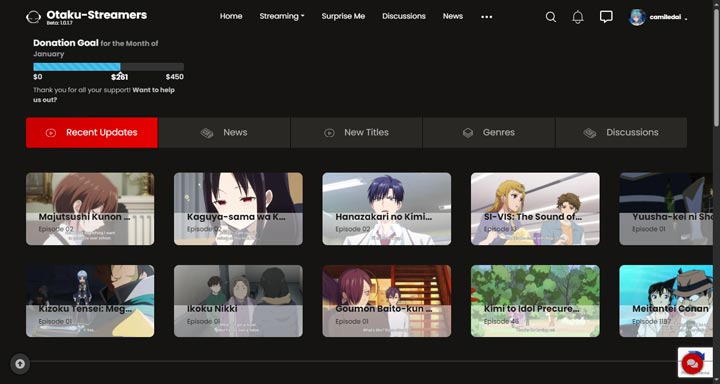The image size is (720, 384).
Task: Click the News tab icon
Action: (x=207, y=133)
